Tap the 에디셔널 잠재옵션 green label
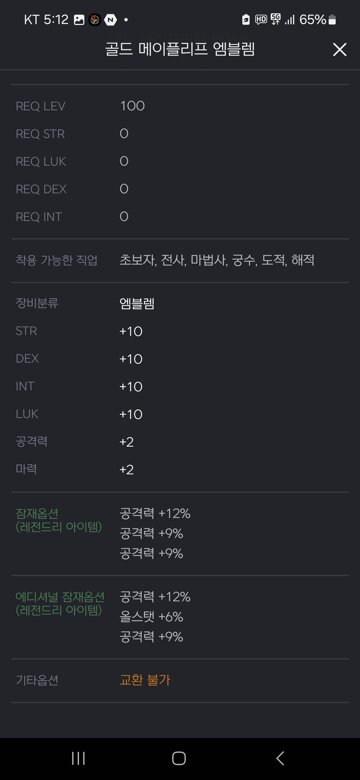 point(60,603)
